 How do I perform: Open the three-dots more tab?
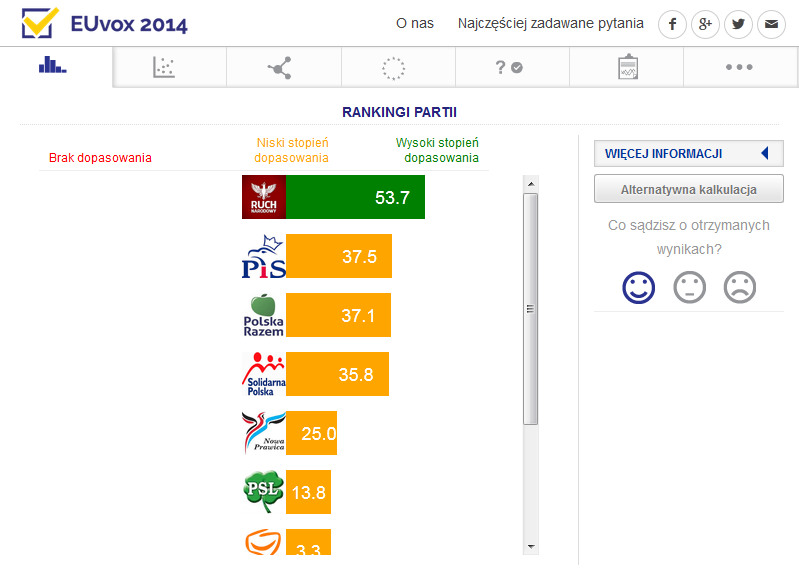(x=739, y=67)
